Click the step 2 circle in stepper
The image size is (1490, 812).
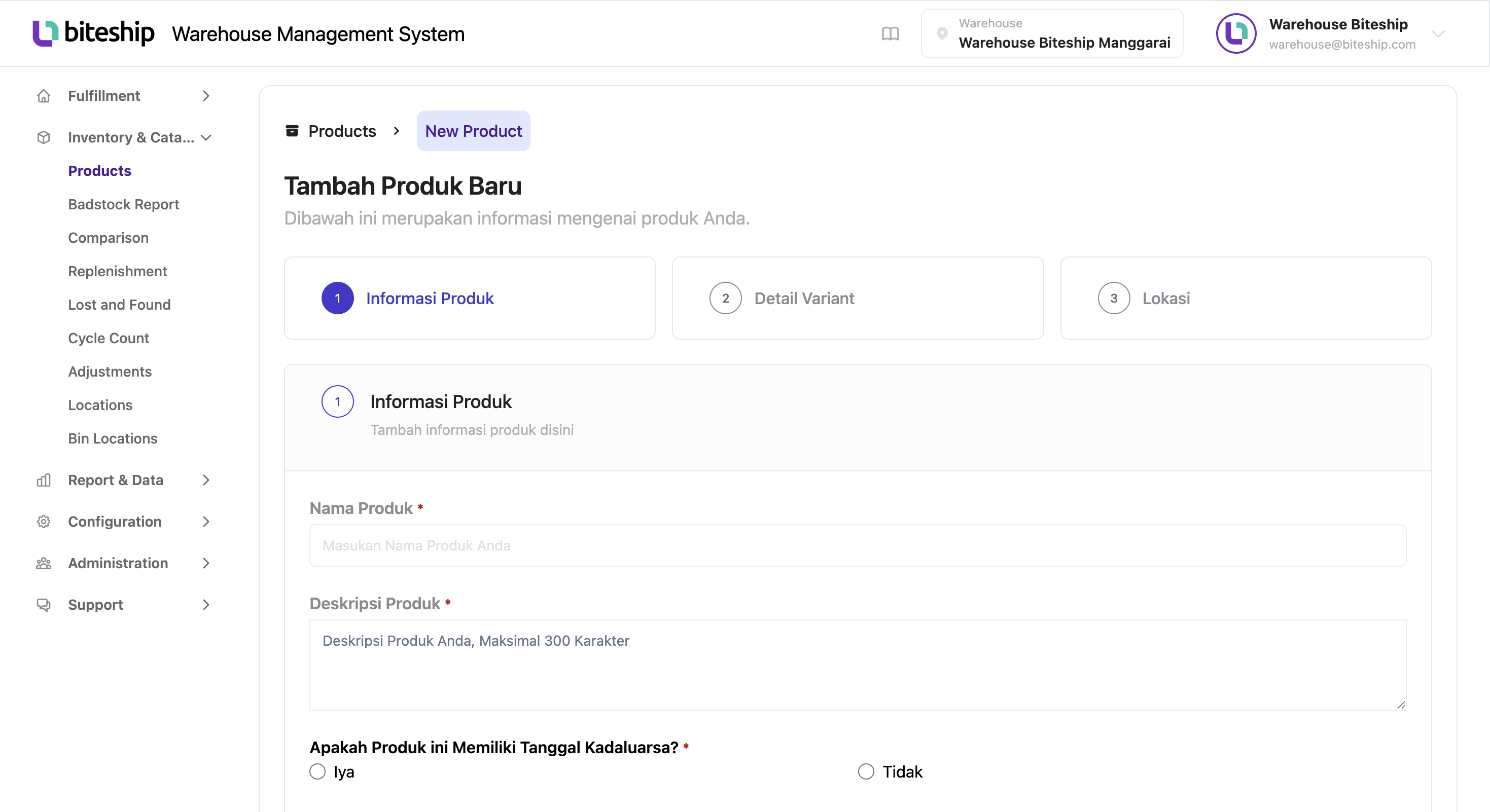coord(725,298)
